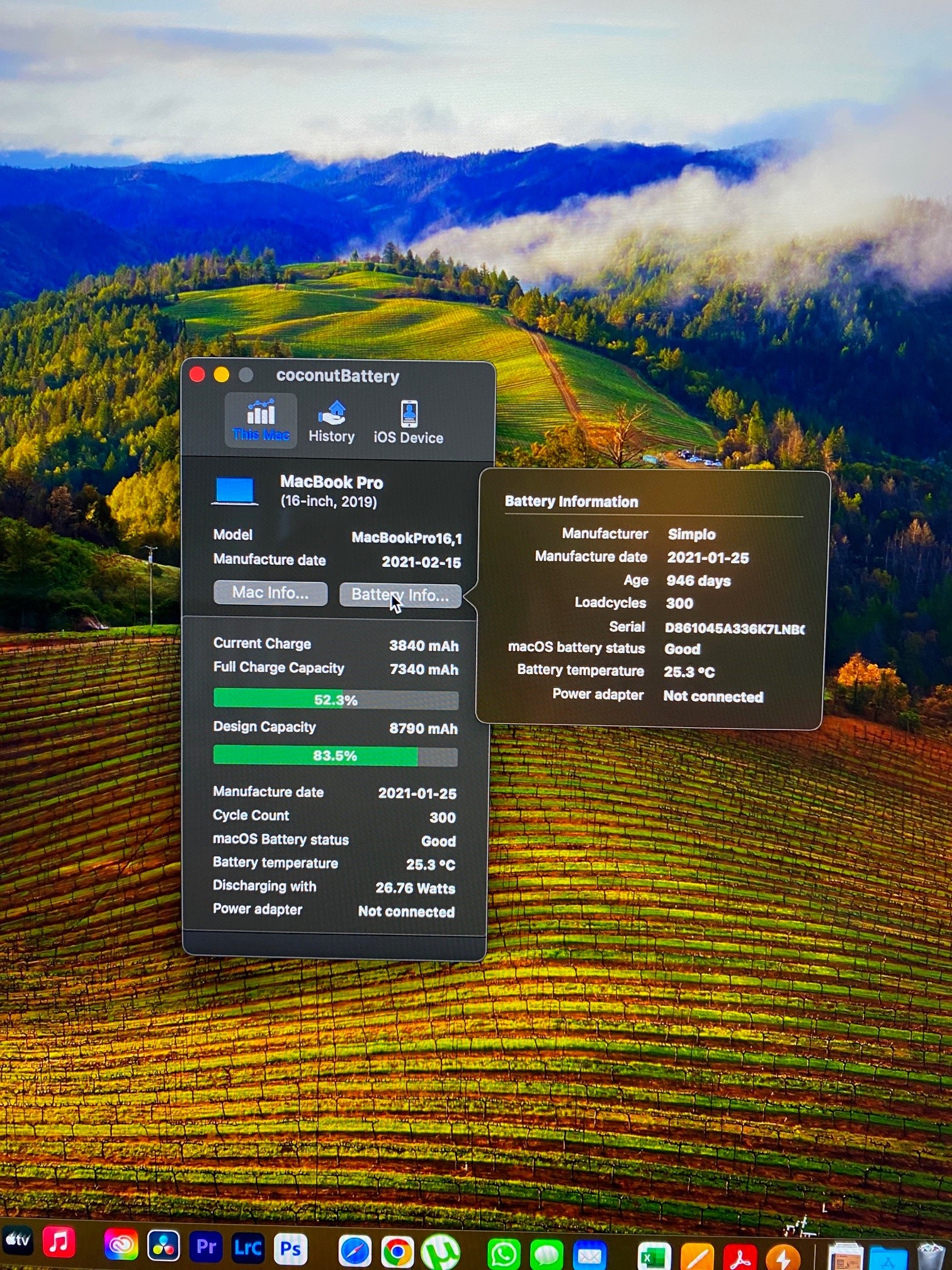Viewport: 952px width, 1270px height.
Task: Open Apple Music from the dock
Action: (59, 1242)
